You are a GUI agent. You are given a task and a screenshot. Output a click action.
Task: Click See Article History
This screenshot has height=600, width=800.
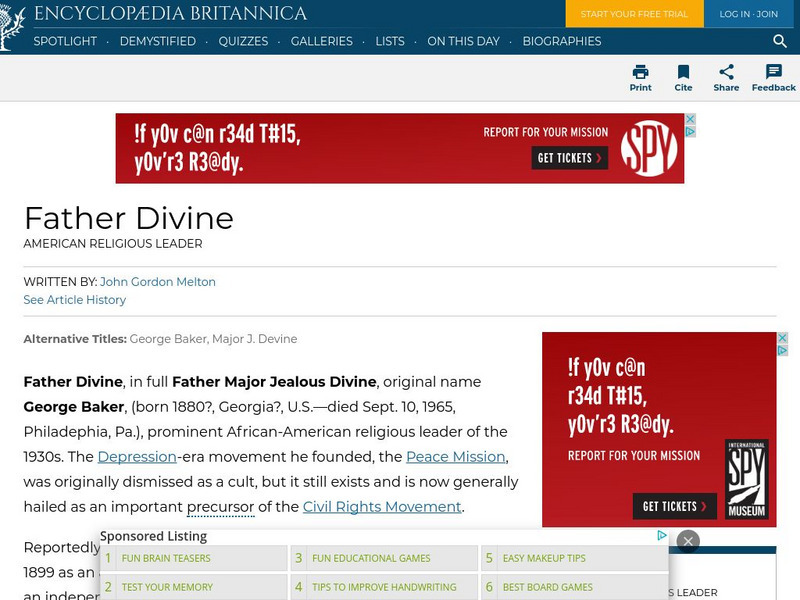(75, 299)
